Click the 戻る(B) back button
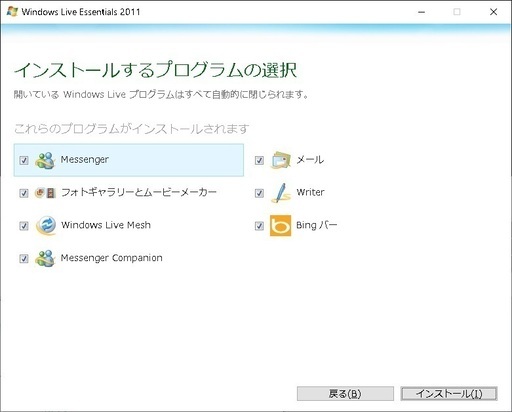Image resolution: width=512 pixels, height=412 pixels. [x=345, y=394]
